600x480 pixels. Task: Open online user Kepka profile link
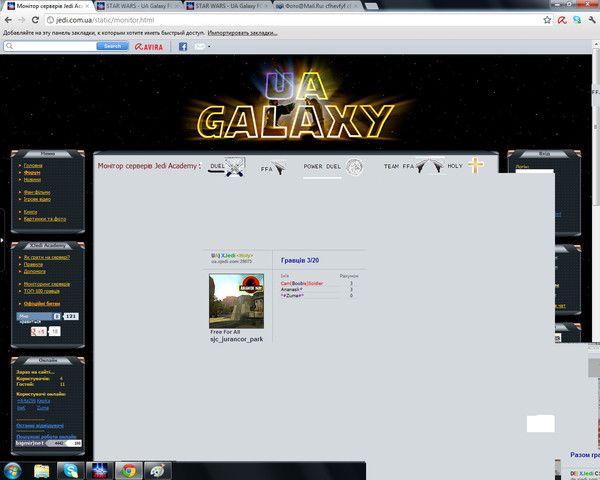click(x=44, y=401)
